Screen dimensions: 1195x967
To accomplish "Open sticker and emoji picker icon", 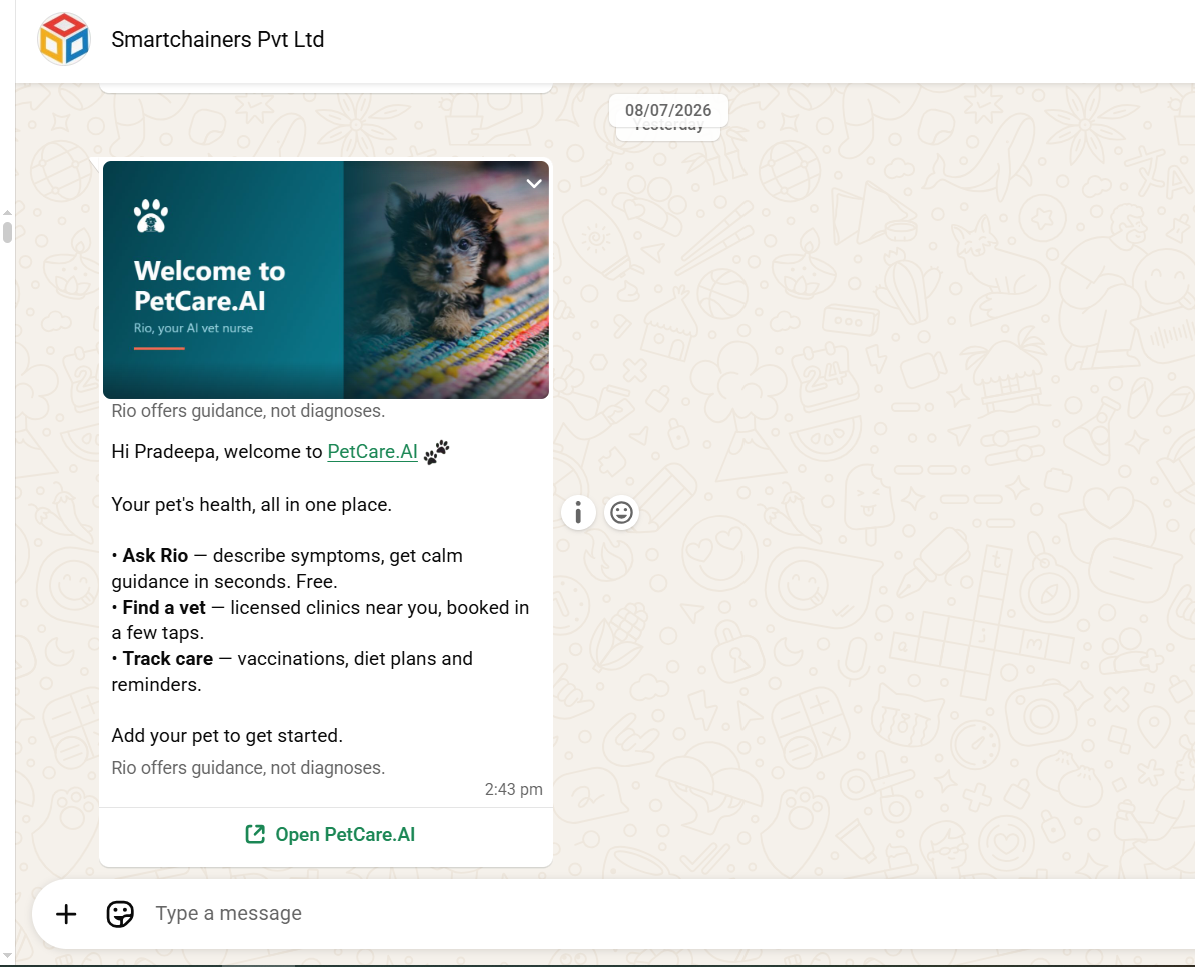I will pyautogui.click(x=120, y=914).
